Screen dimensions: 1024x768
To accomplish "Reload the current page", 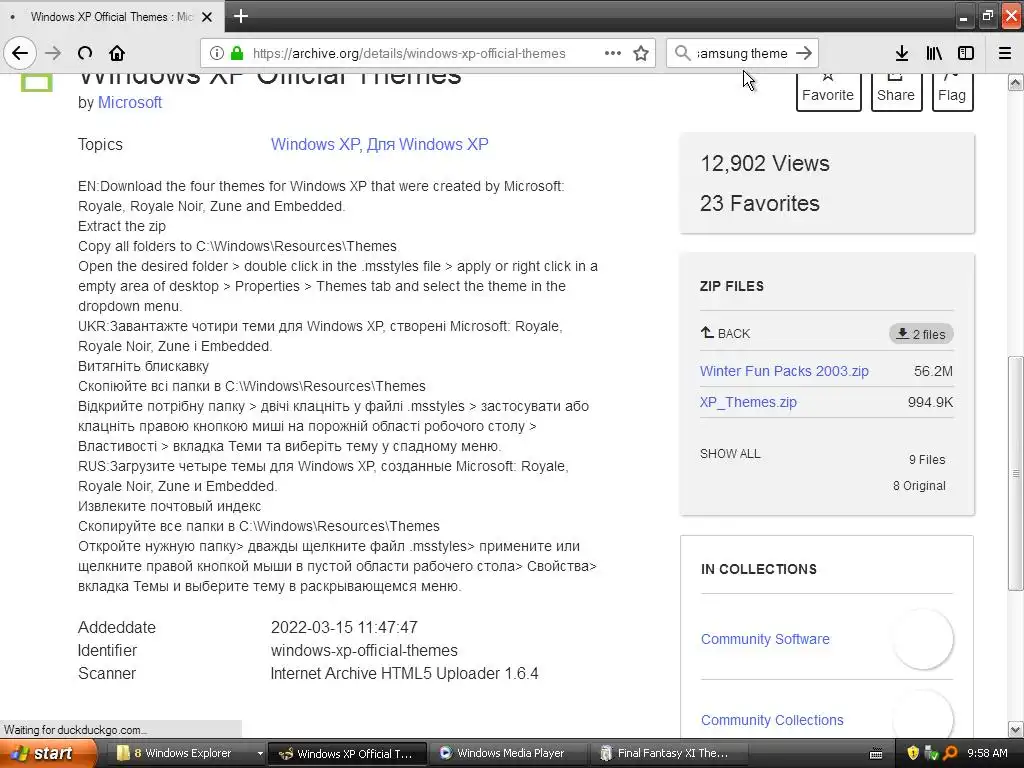I will (85, 53).
